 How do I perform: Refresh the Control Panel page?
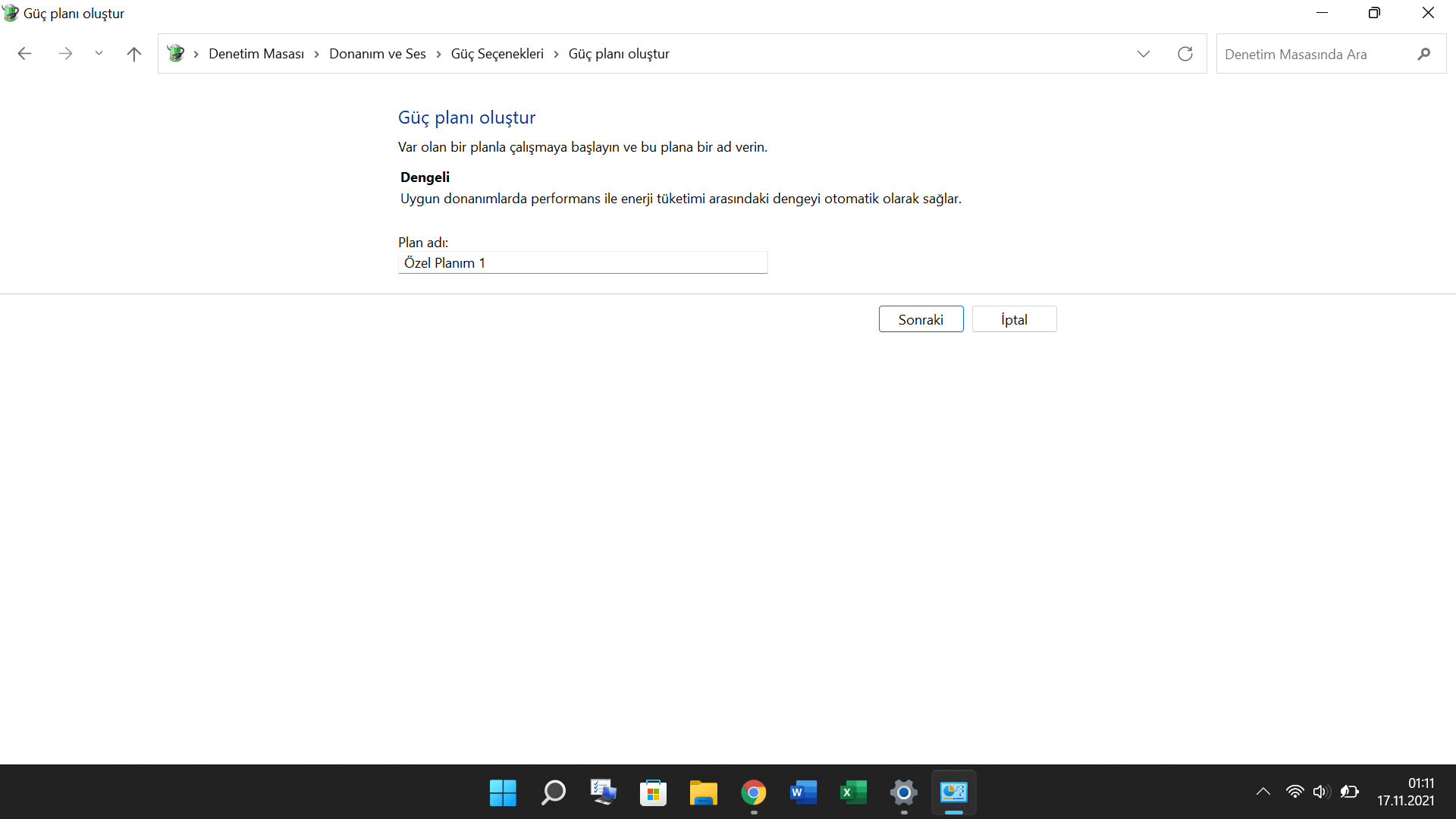coord(1185,54)
